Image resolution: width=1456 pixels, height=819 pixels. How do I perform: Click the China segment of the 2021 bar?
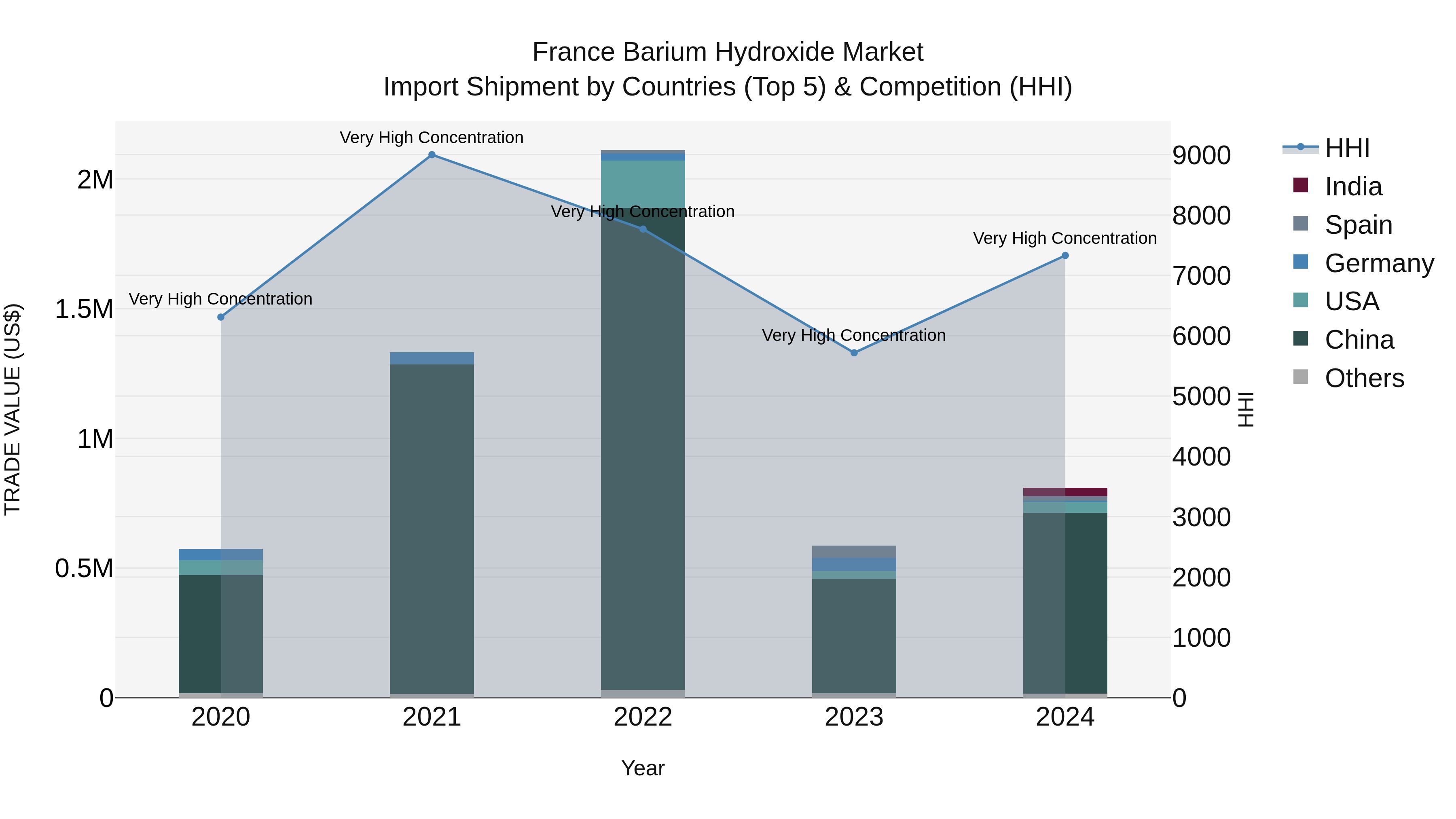point(432,529)
